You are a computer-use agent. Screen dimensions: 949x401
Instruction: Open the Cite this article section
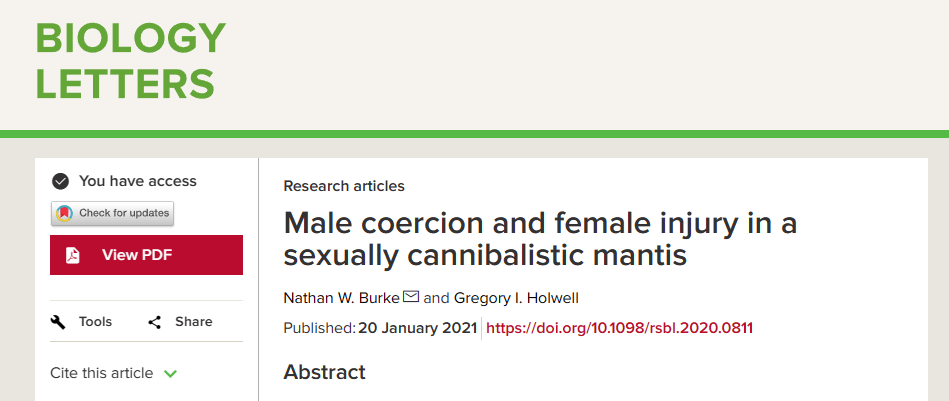coord(102,373)
